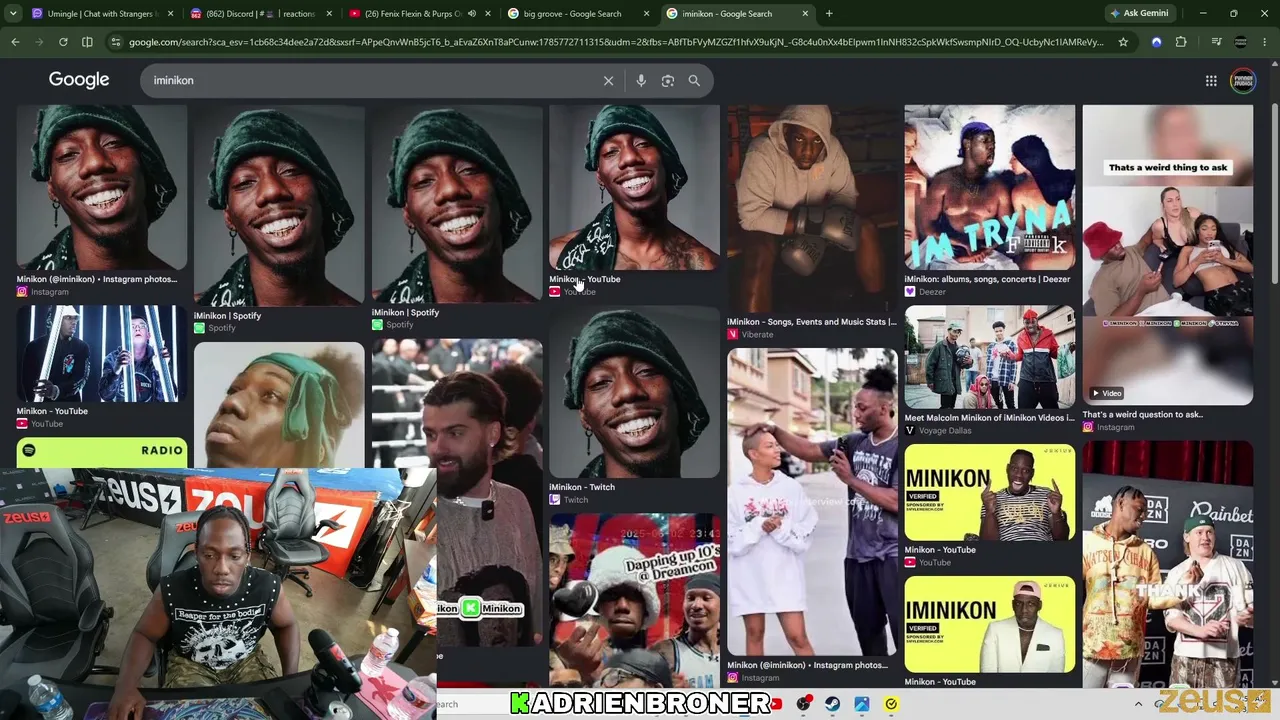Open the Chrome media controls button

click(x=1216, y=42)
